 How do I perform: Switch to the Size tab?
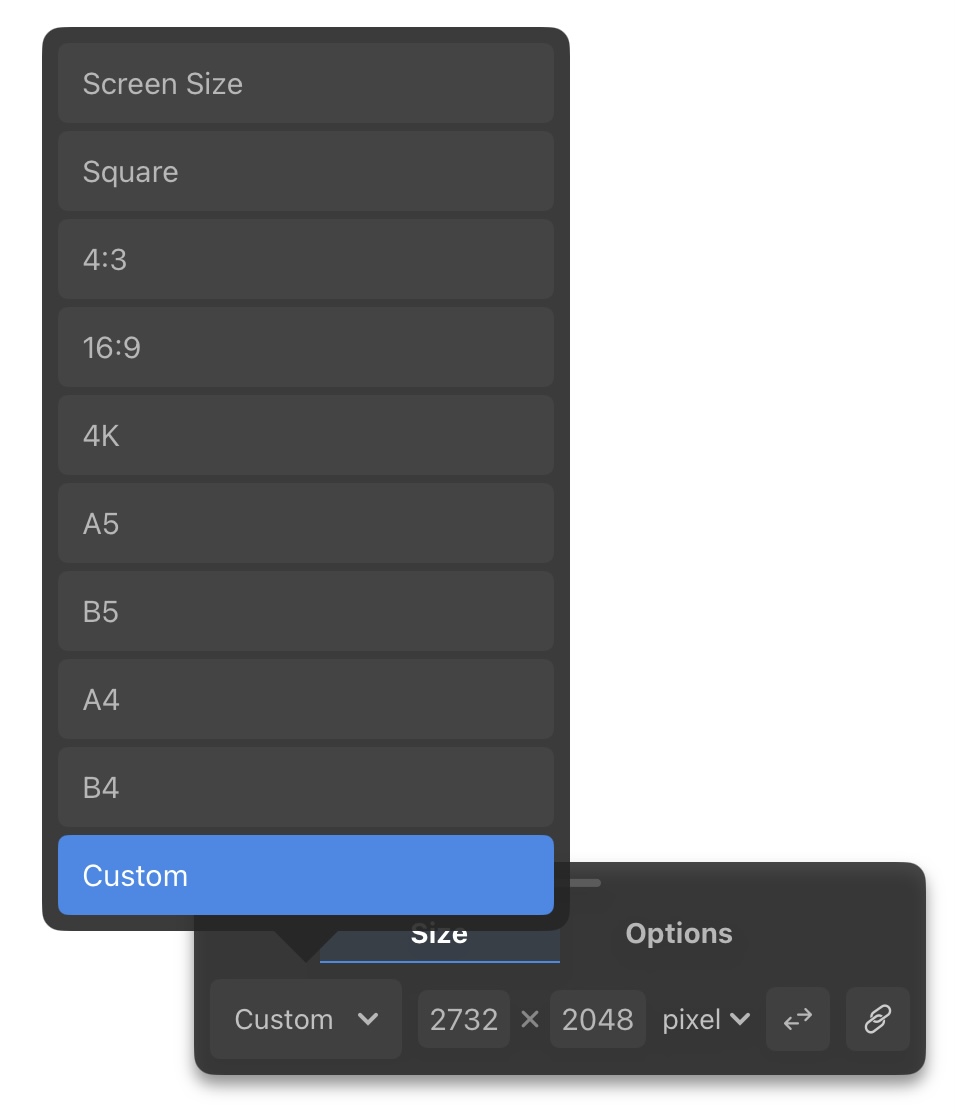tap(439, 936)
